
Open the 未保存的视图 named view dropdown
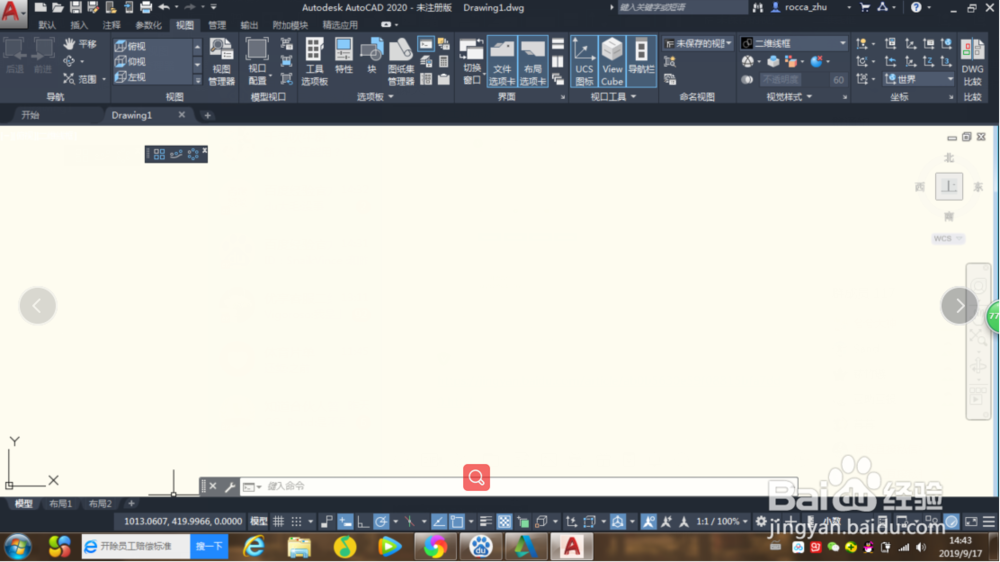(697, 43)
